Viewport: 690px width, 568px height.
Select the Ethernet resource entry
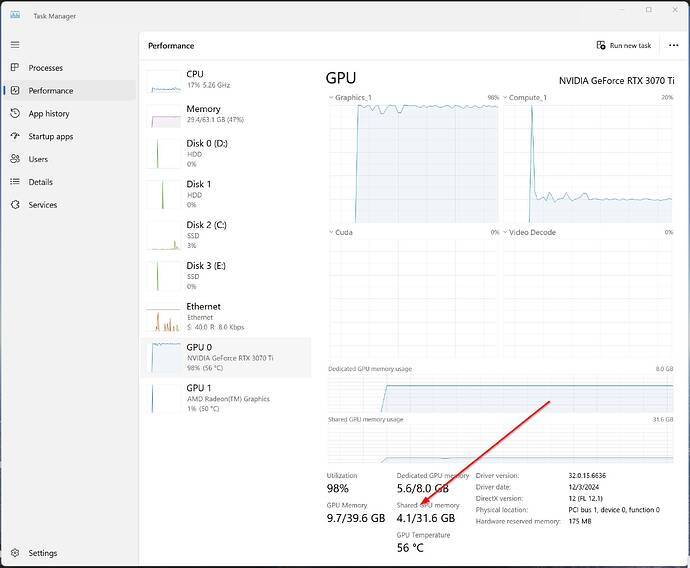(x=227, y=316)
